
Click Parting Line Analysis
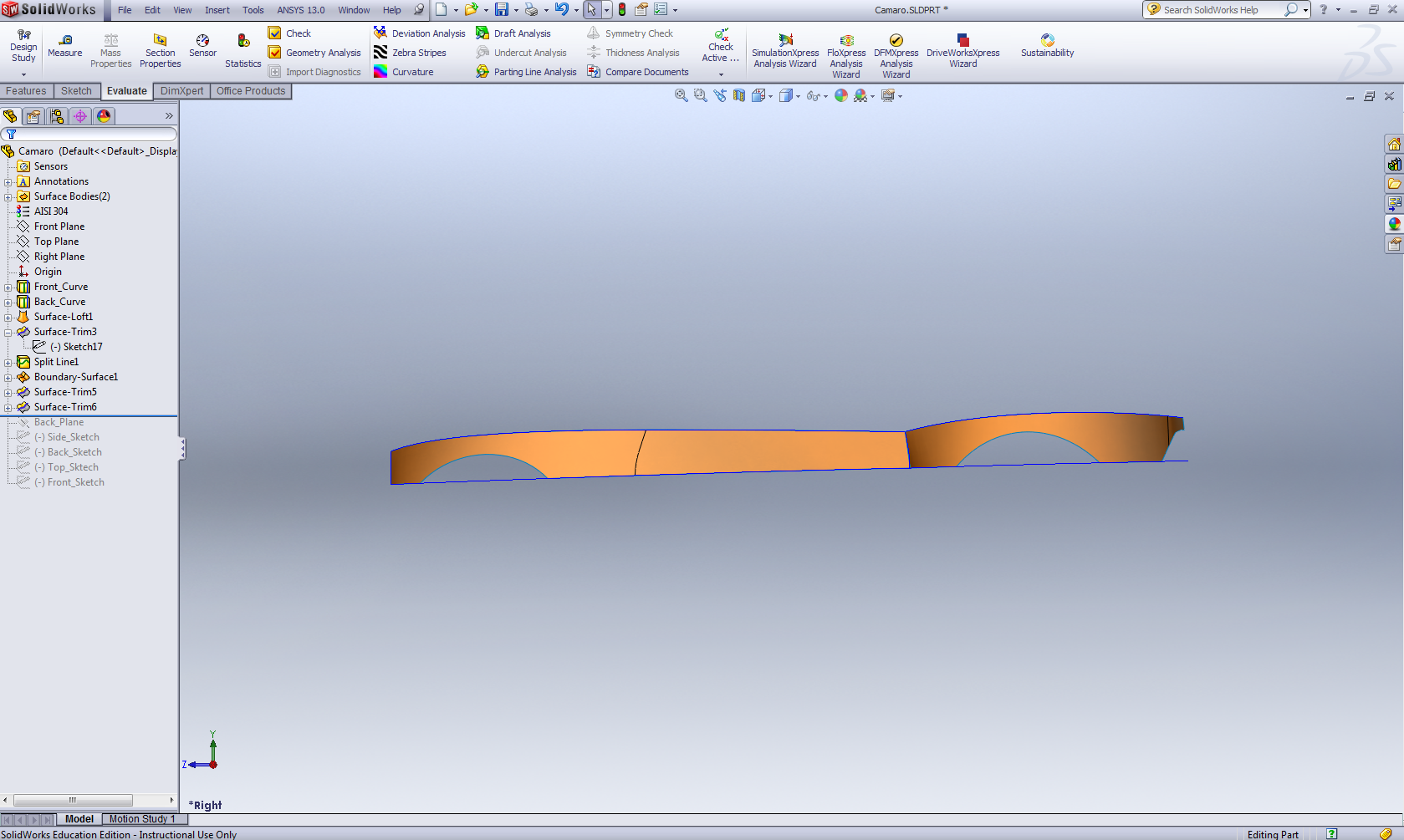coord(526,72)
